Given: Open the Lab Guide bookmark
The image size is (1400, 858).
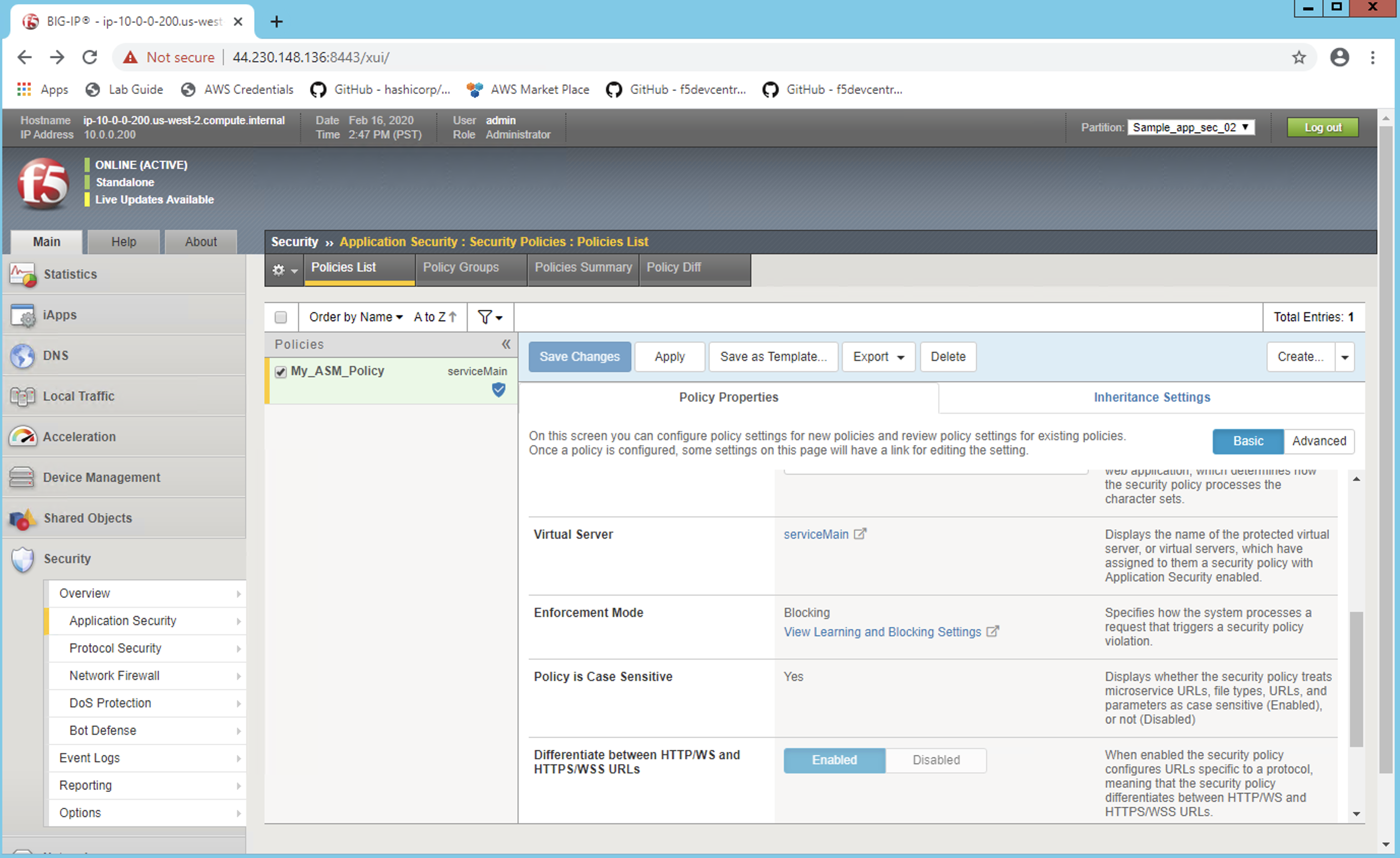Looking at the screenshot, I should pos(125,89).
